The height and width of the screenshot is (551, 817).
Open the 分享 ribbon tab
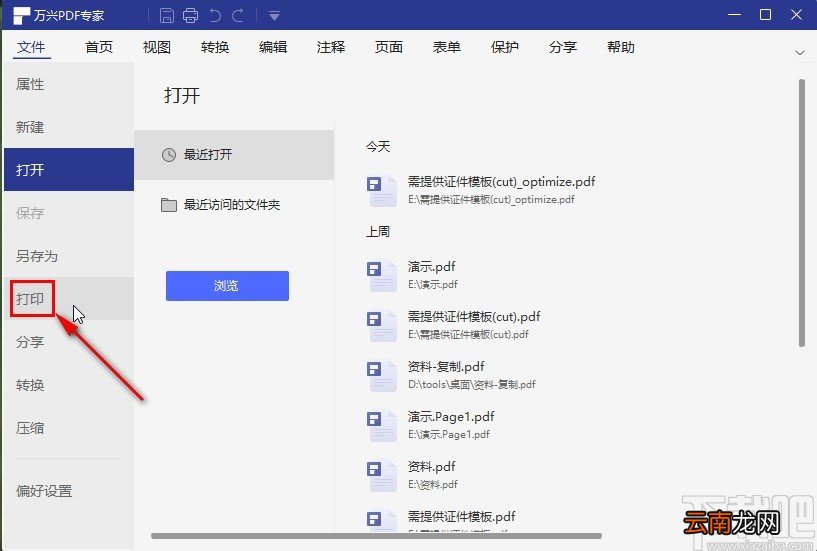[x=563, y=47]
